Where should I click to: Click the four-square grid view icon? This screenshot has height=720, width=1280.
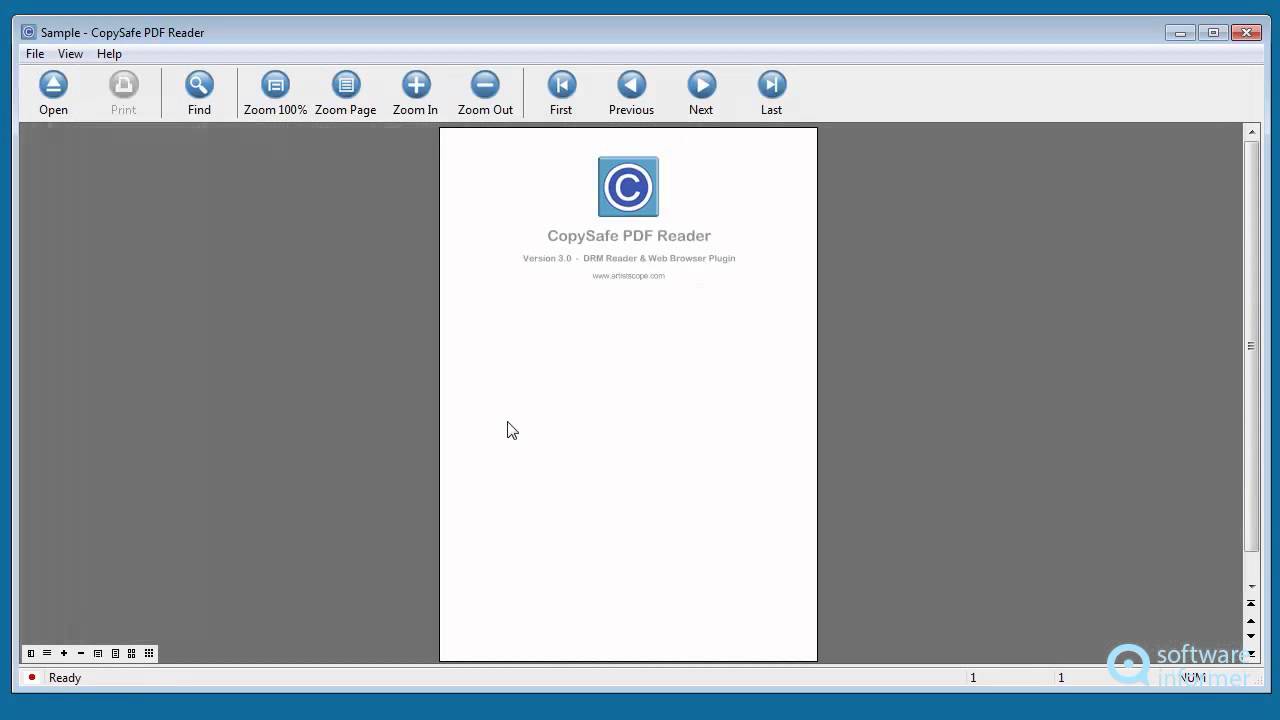pos(132,653)
